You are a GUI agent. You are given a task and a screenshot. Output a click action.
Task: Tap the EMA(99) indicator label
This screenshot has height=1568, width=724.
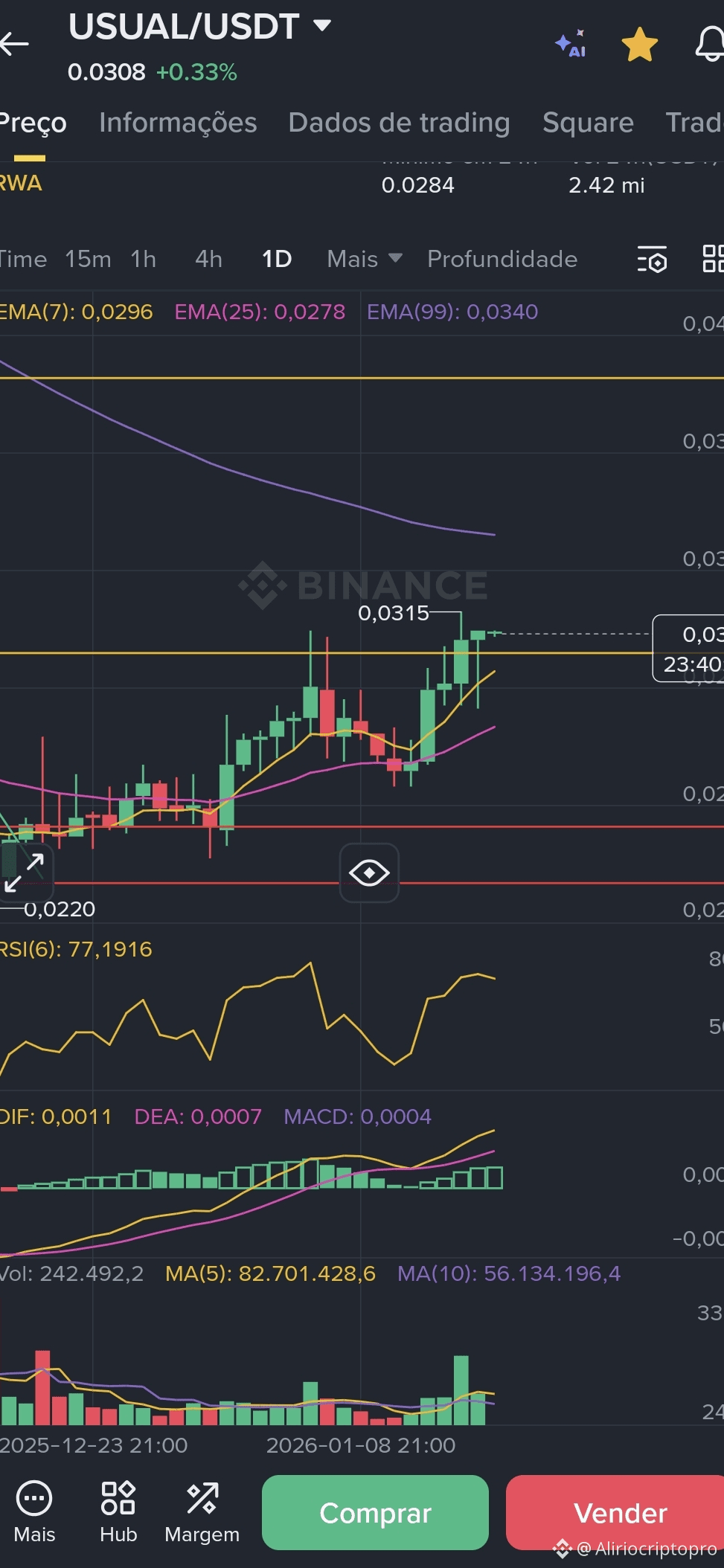(452, 312)
